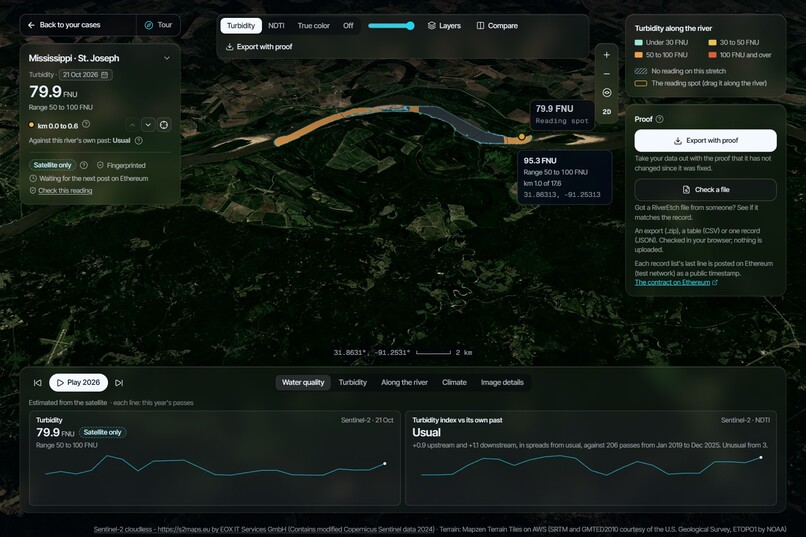Open the Climate tab
This screenshot has height=537, width=806.
click(x=454, y=382)
